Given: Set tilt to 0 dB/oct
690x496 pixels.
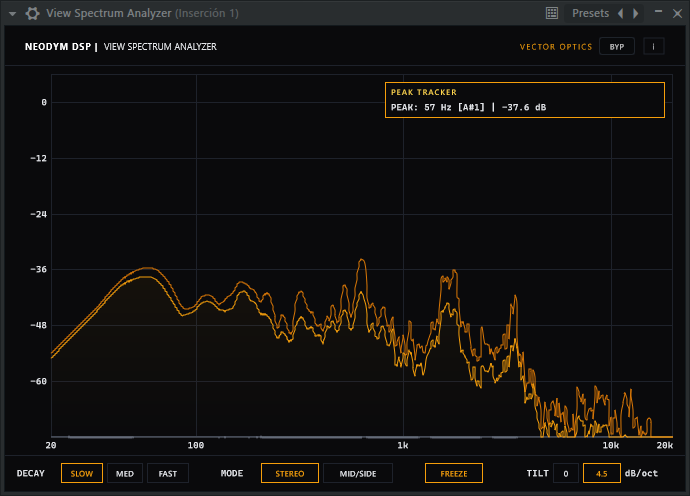Looking at the screenshot, I should pos(566,474).
